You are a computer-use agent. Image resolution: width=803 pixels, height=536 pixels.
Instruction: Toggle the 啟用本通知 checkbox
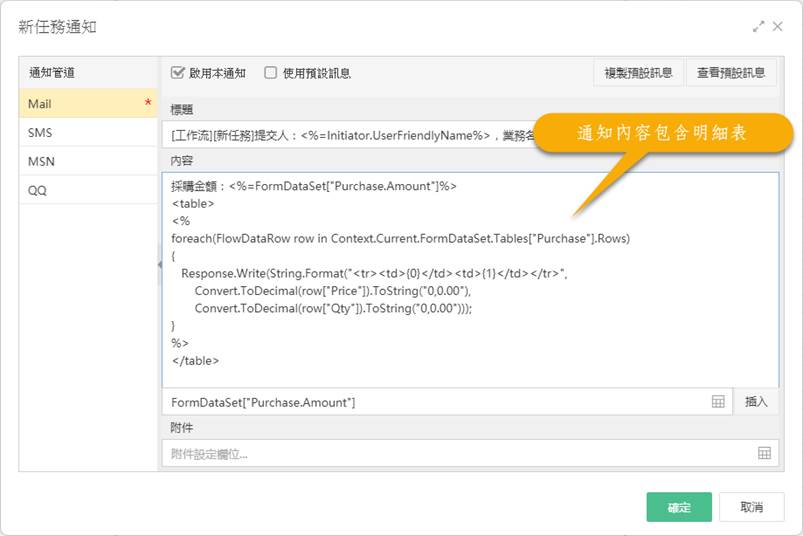(177, 73)
